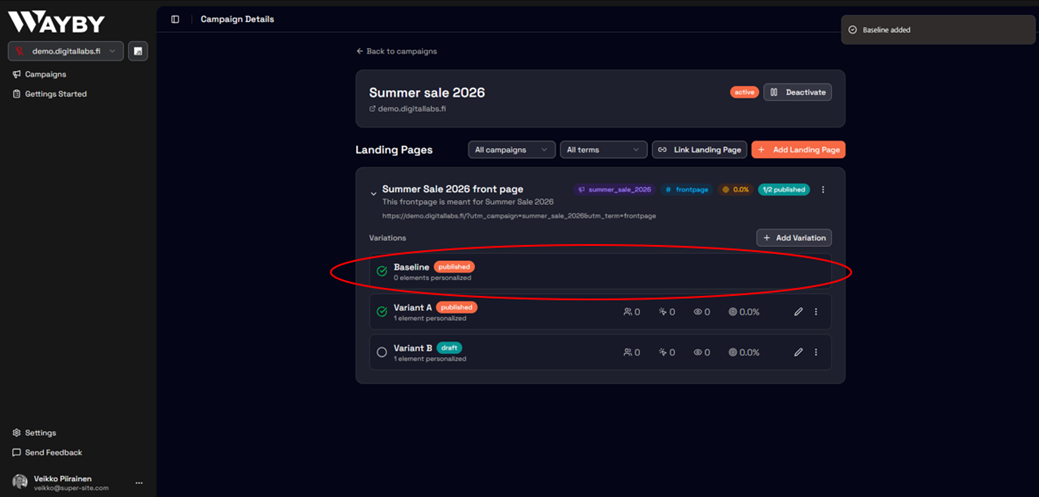Open Settings in the sidebar
This screenshot has height=497, width=1039.
click(x=34, y=433)
